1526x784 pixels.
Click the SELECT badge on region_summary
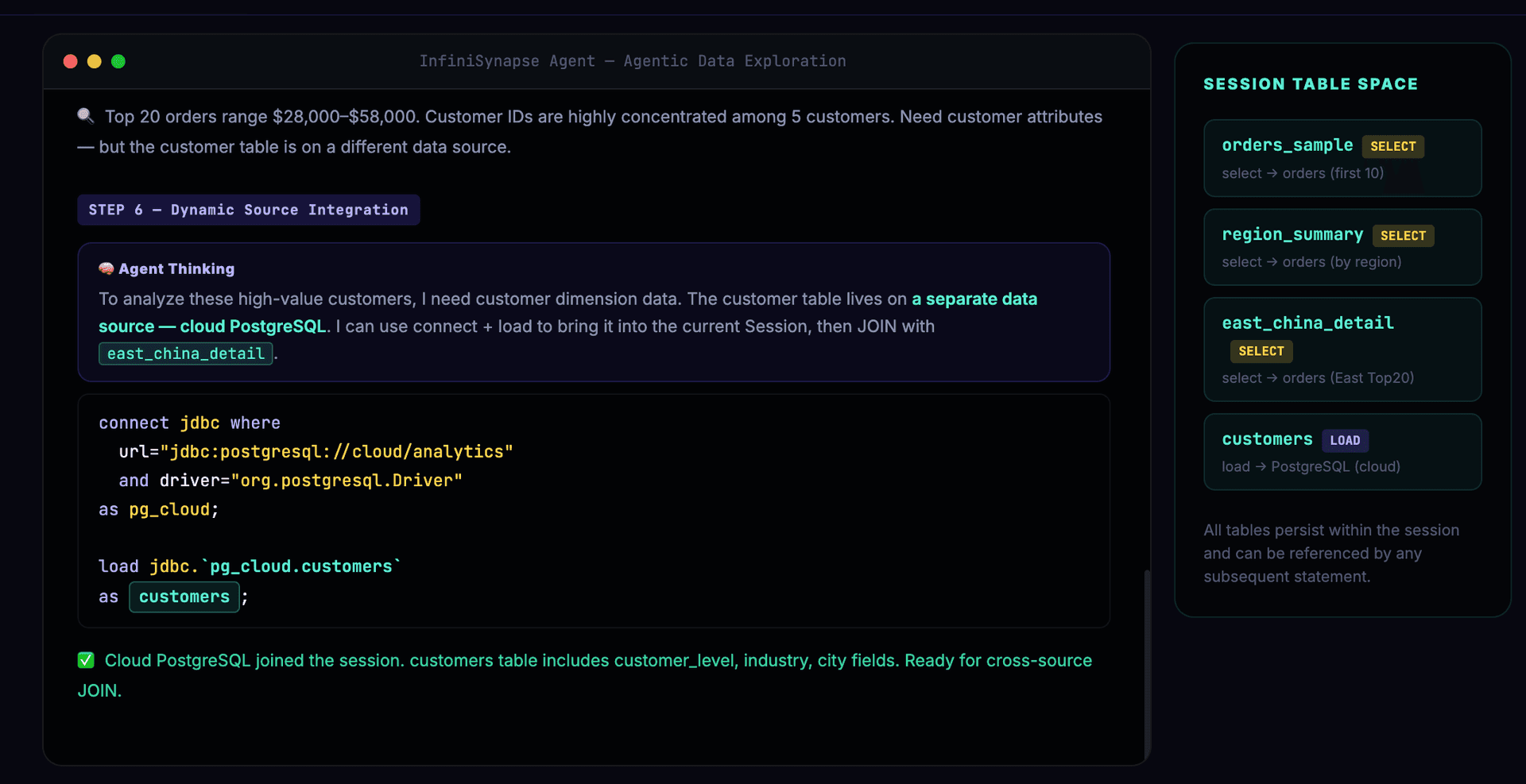(x=1403, y=235)
